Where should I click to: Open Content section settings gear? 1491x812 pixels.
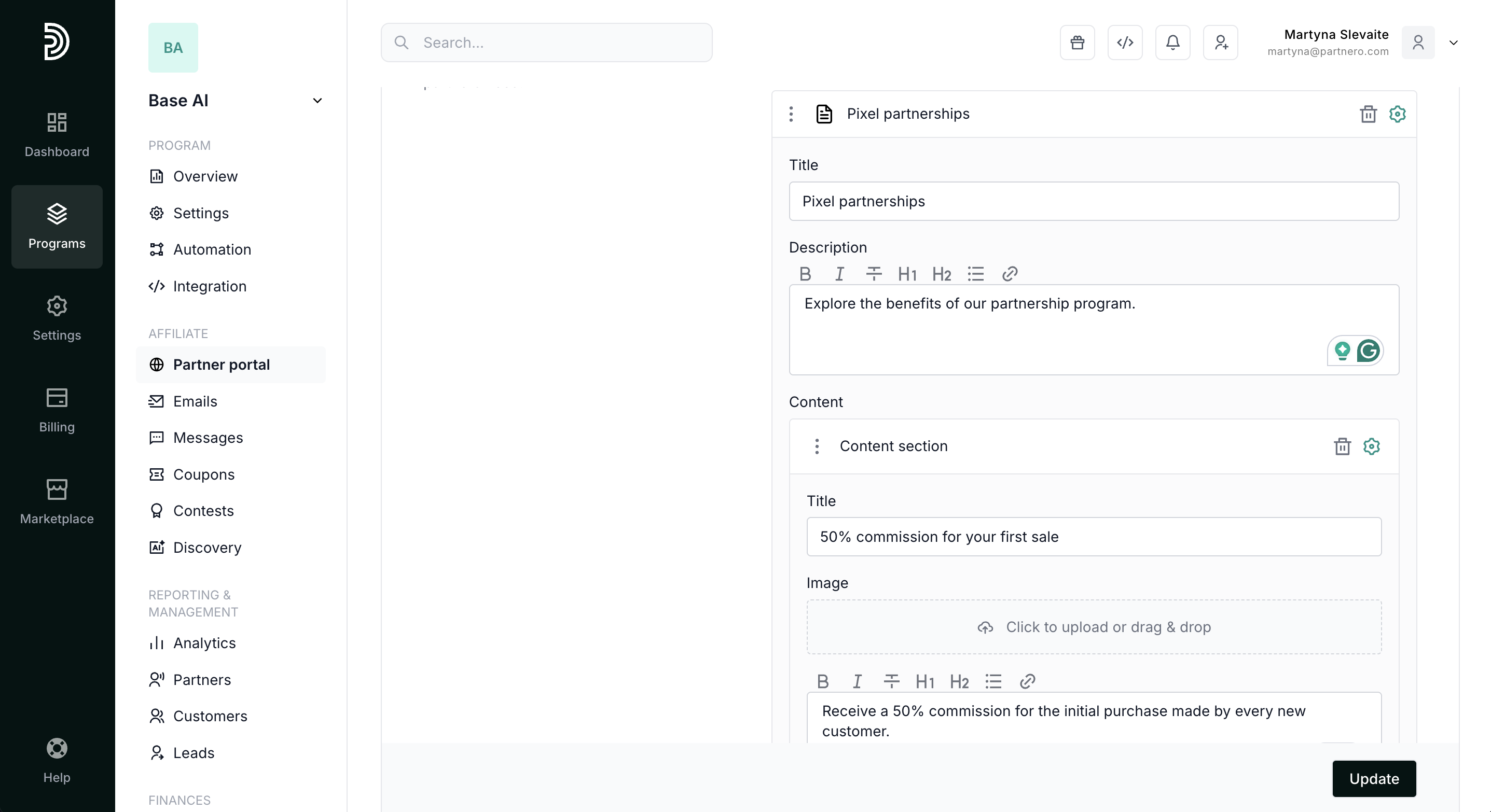(1371, 446)
